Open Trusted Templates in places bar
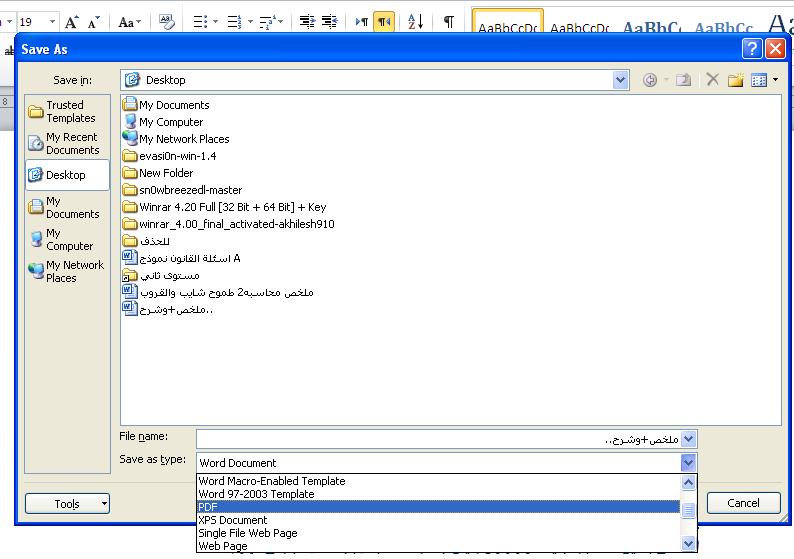 [x=67, y=111]
